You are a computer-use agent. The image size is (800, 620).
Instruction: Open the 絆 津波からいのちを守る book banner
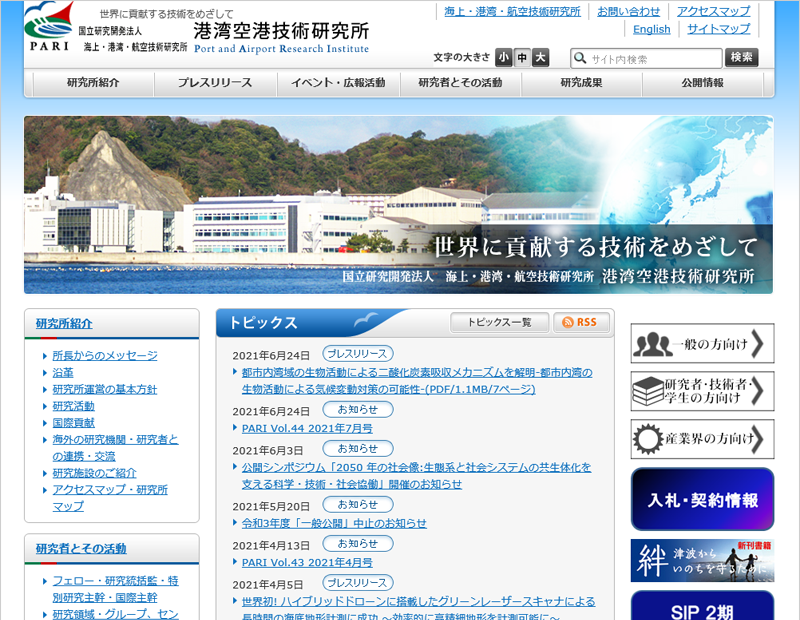702,560
